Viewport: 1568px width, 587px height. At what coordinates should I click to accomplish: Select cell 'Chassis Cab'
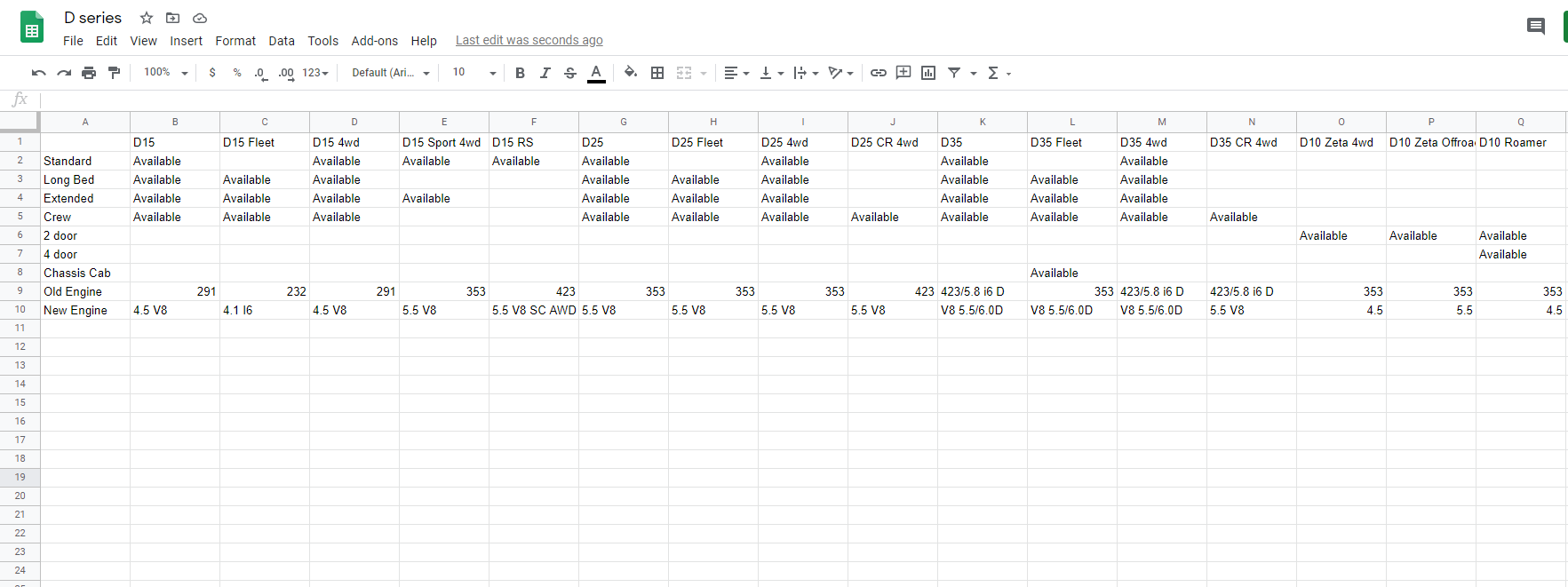click(85, 273)
